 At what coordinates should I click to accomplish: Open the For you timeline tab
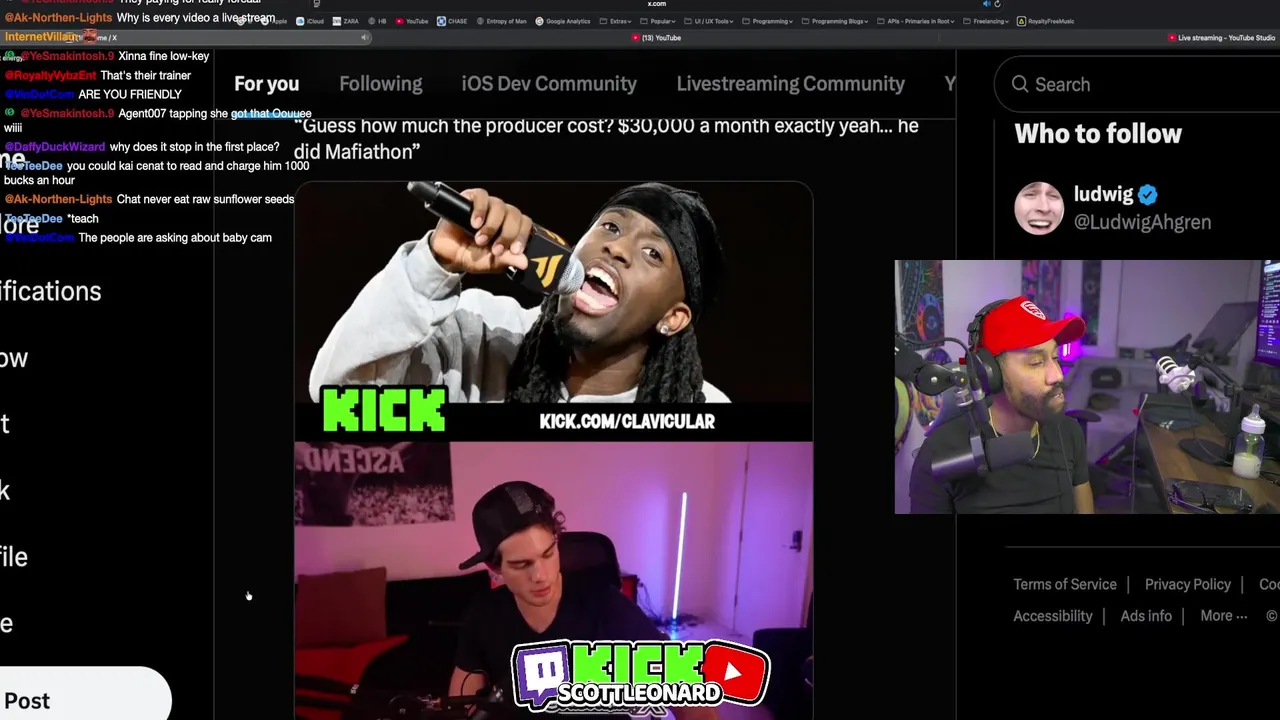click(x=266, y=84)
